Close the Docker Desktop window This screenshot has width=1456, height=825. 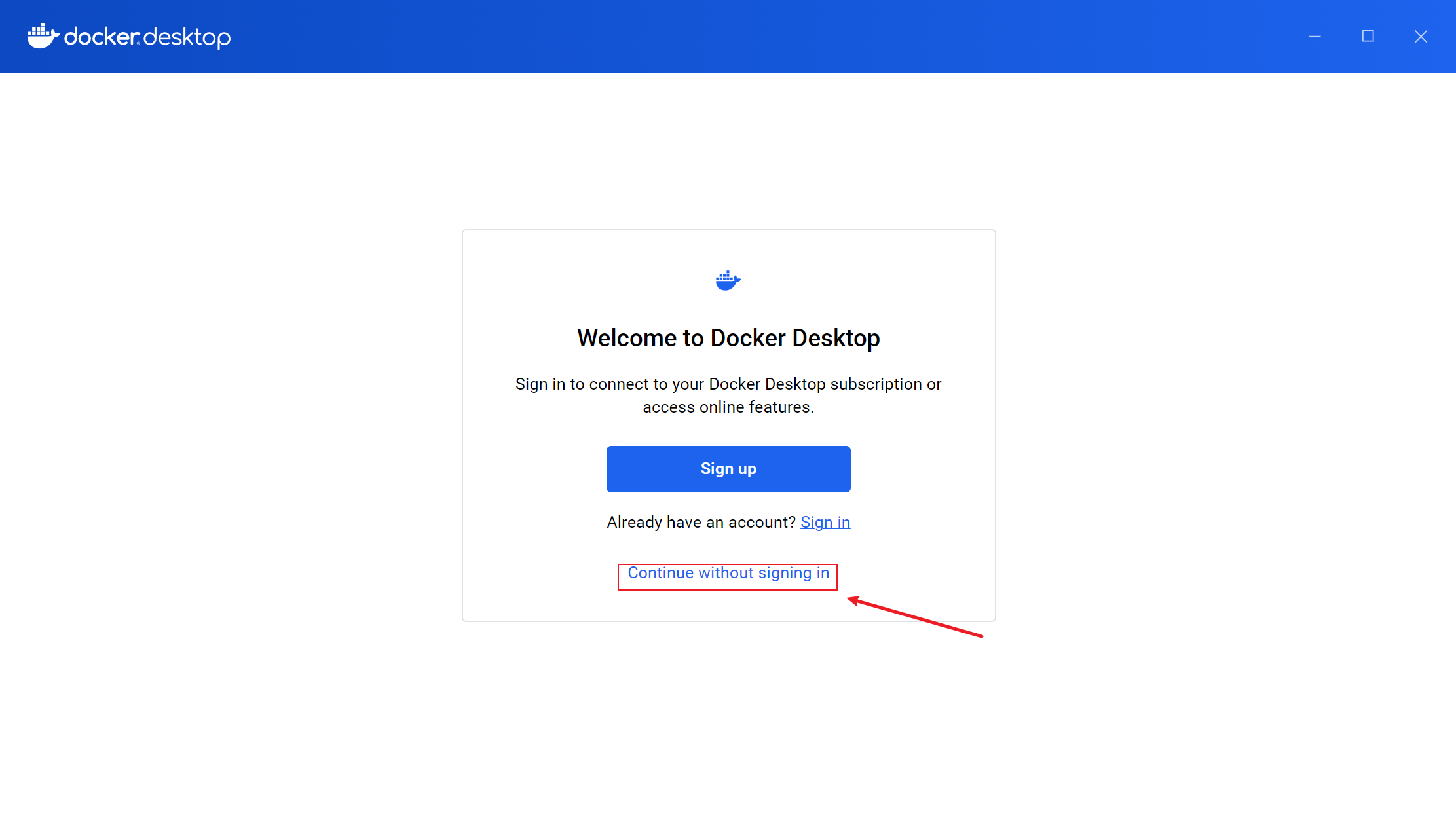[1421, 37]
